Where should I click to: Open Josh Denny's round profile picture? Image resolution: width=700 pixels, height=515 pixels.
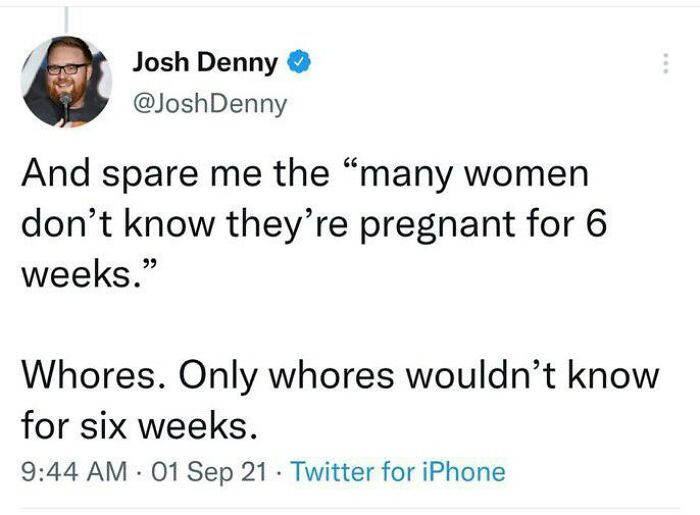click(66, 82)
